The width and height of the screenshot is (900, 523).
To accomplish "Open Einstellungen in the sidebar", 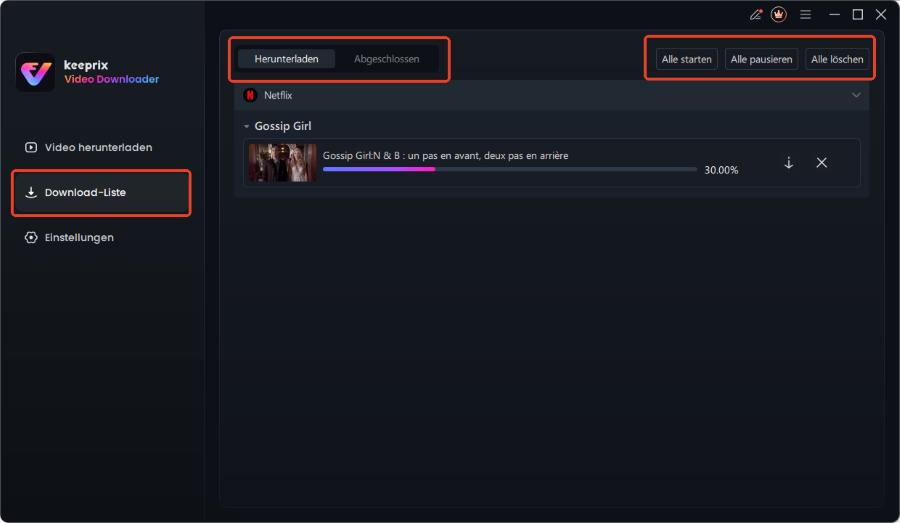I will pyautogui.click(x=69, y=237).
